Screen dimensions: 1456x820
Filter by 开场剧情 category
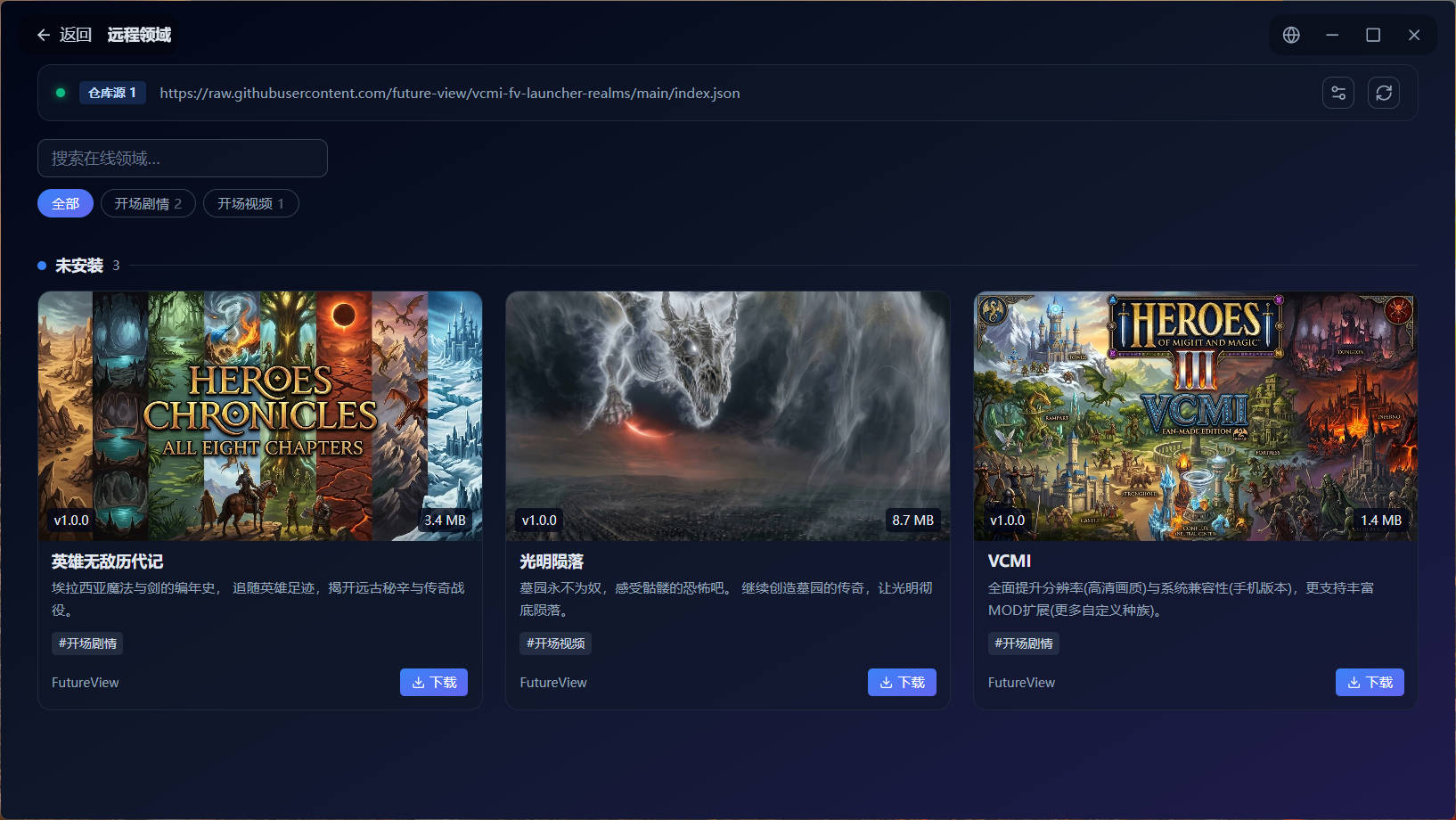coord(148,203)
